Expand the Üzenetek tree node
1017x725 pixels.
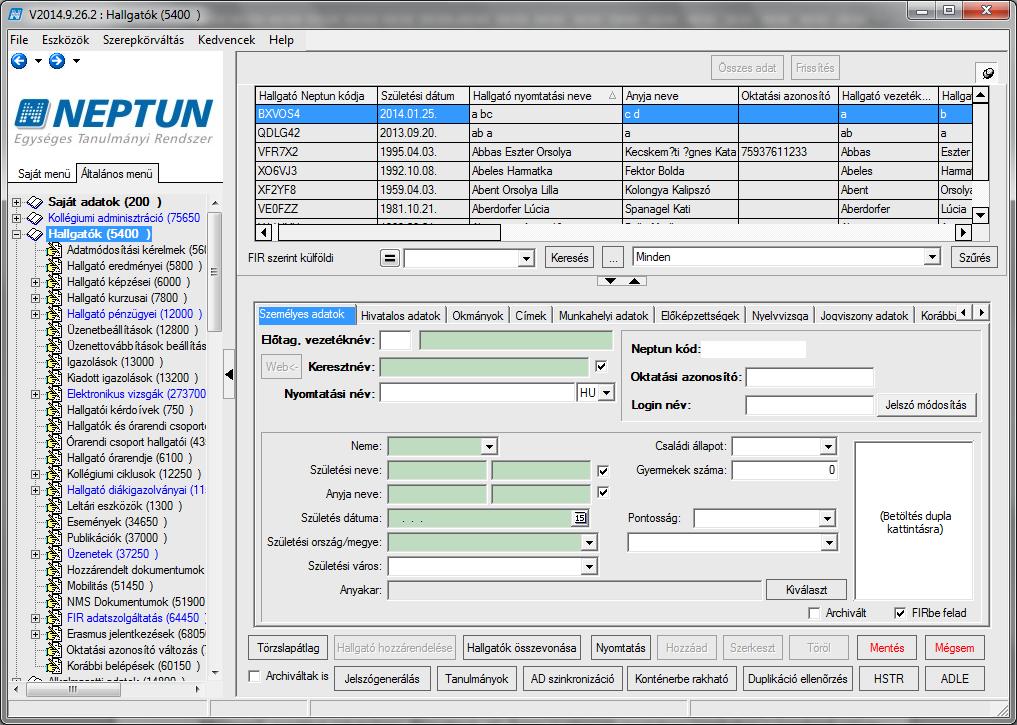click(x=36, y=554)
